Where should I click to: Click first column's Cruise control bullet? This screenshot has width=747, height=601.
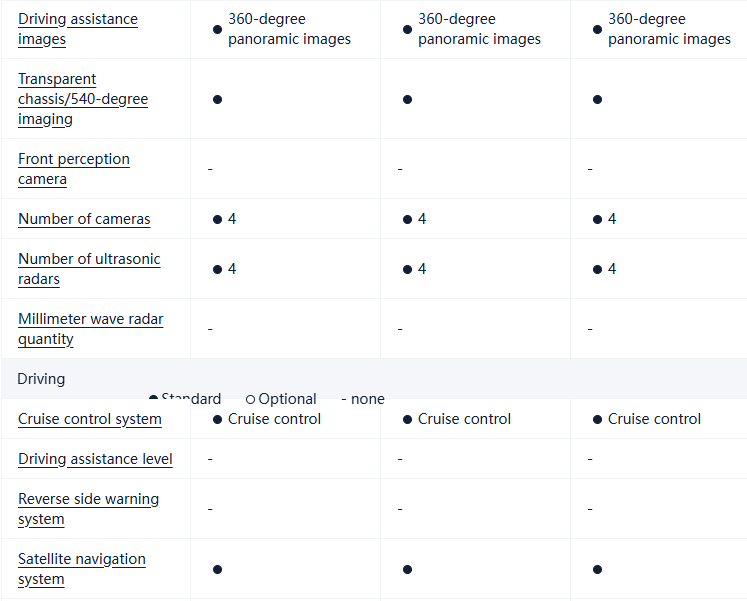pyautogui.click(x=217, y=419)
